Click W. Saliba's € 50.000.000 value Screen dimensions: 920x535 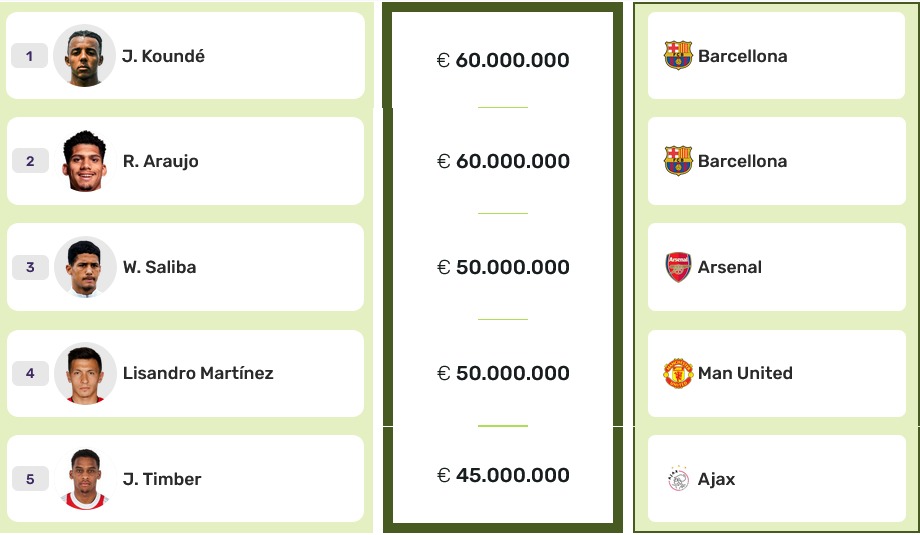(503, 267)
